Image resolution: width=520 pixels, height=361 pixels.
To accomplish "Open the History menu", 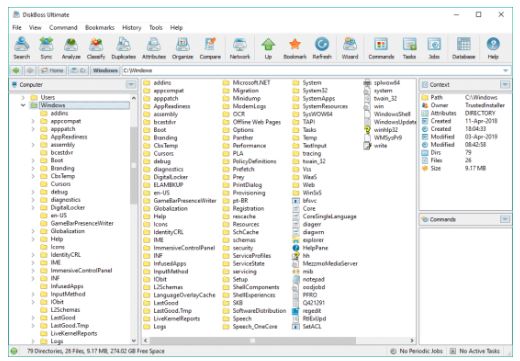I will tap(132, 28).
